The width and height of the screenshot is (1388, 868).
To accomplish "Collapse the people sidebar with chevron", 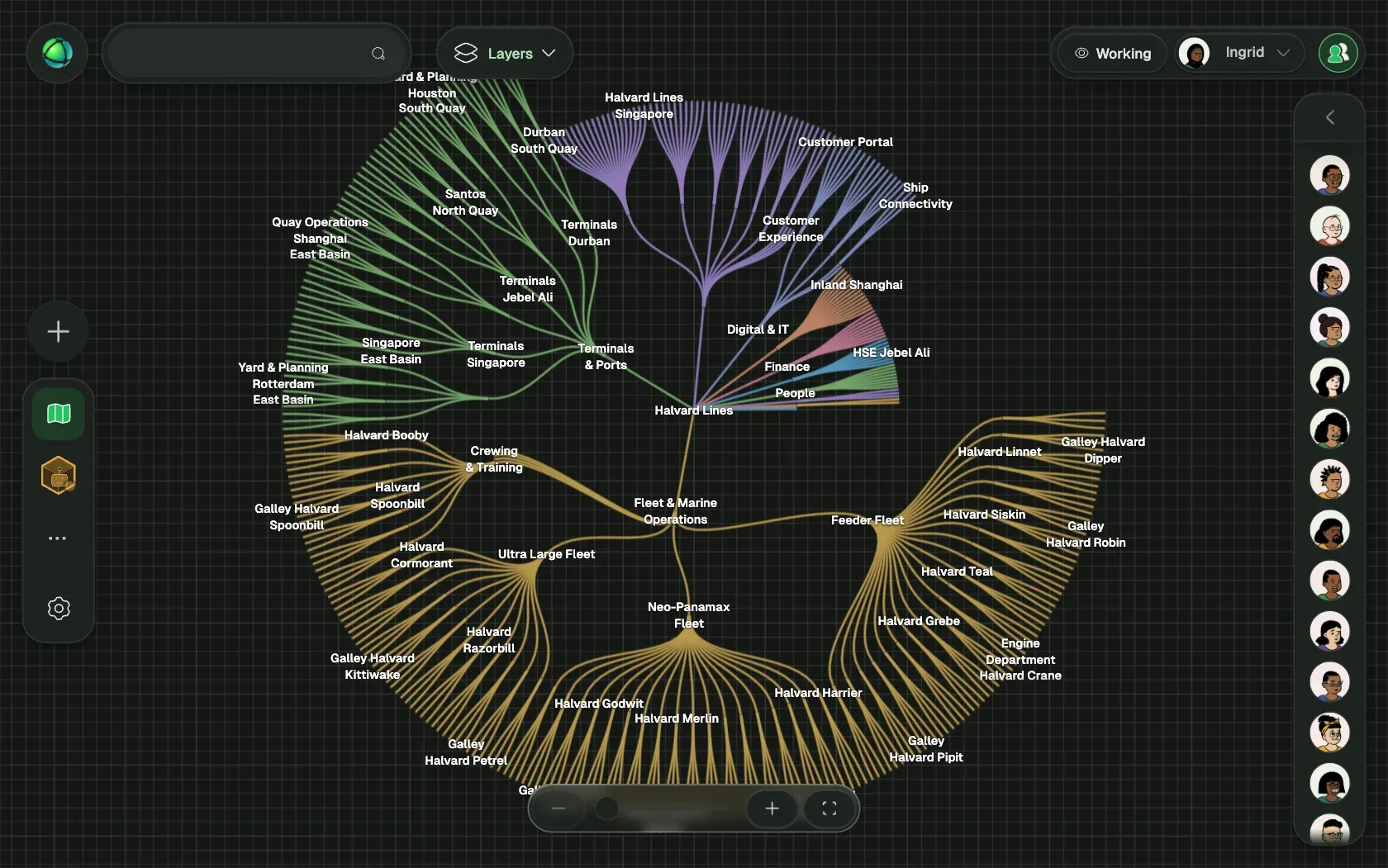I will click(1329, 117).
